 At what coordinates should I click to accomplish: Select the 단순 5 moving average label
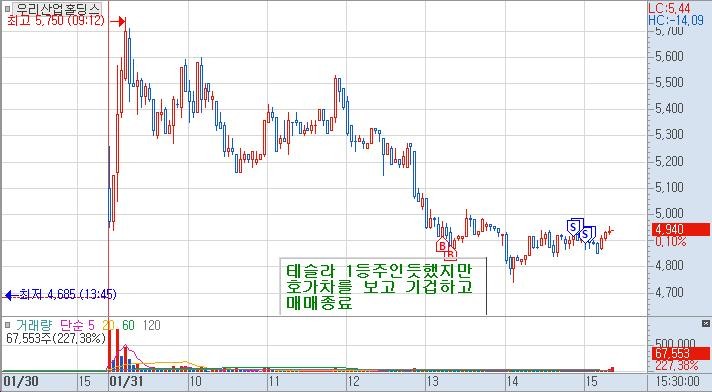click(77, 325)
